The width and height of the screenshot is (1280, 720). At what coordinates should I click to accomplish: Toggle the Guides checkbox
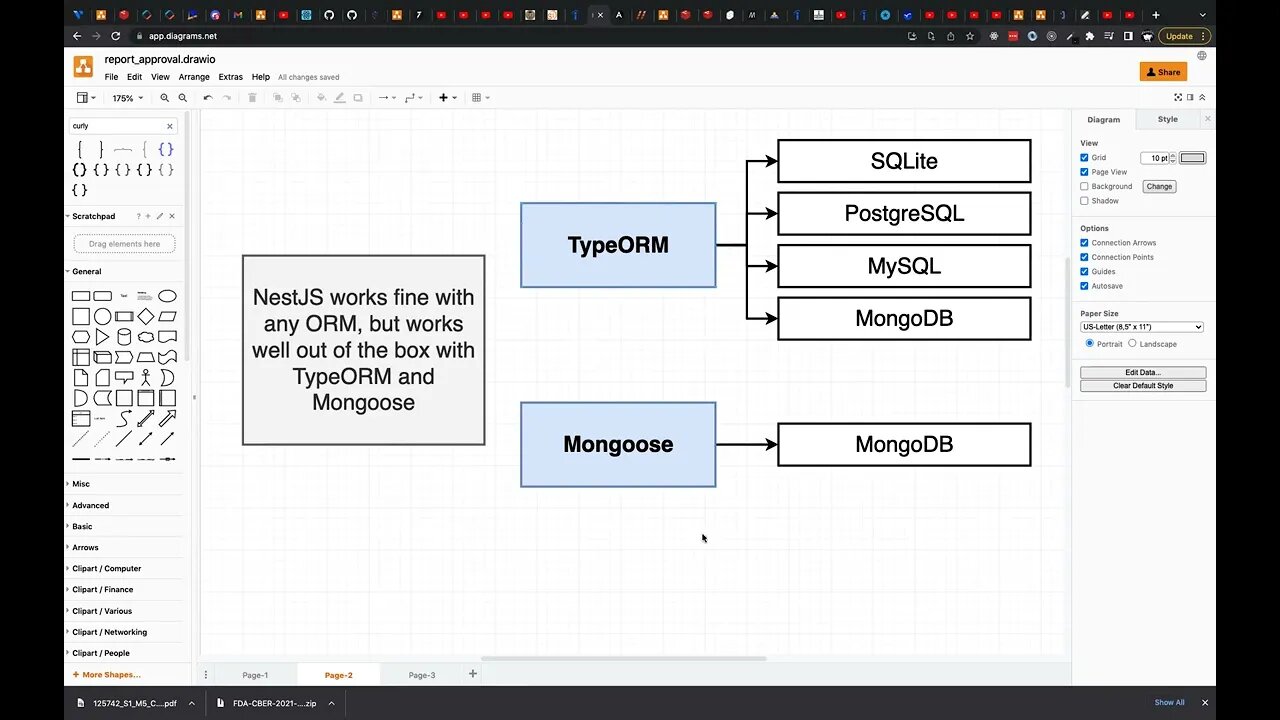(x=1084, y=272)
